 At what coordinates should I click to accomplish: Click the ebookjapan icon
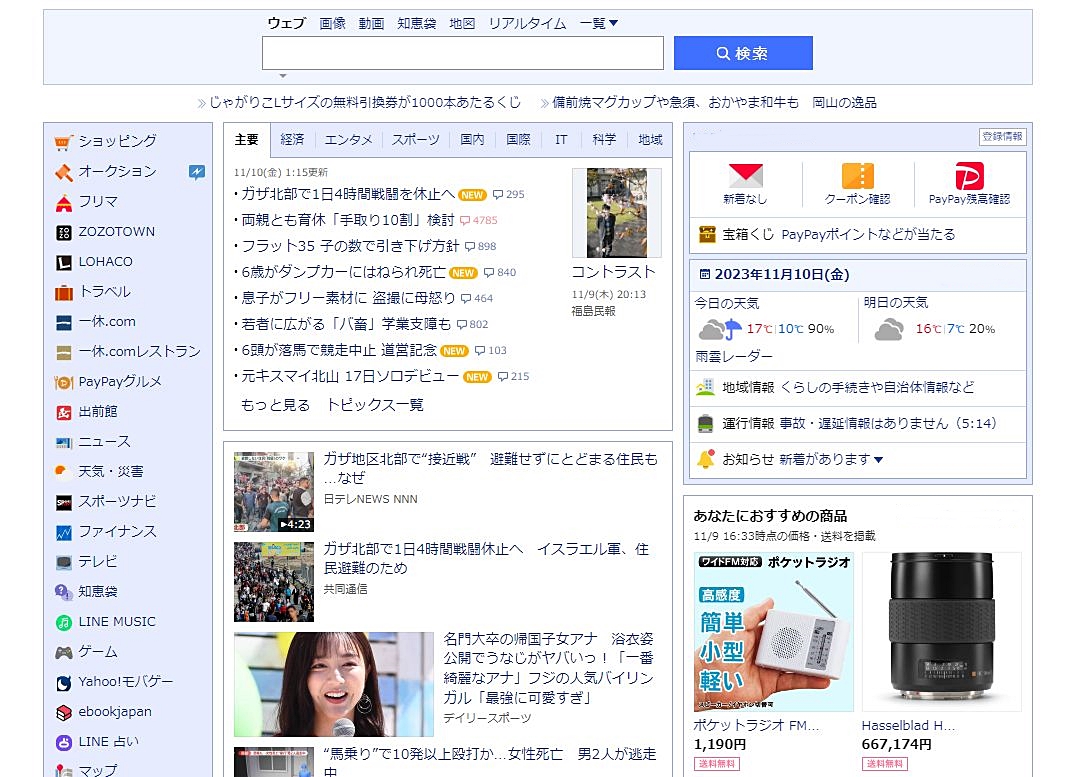click(x=63, y=712)
